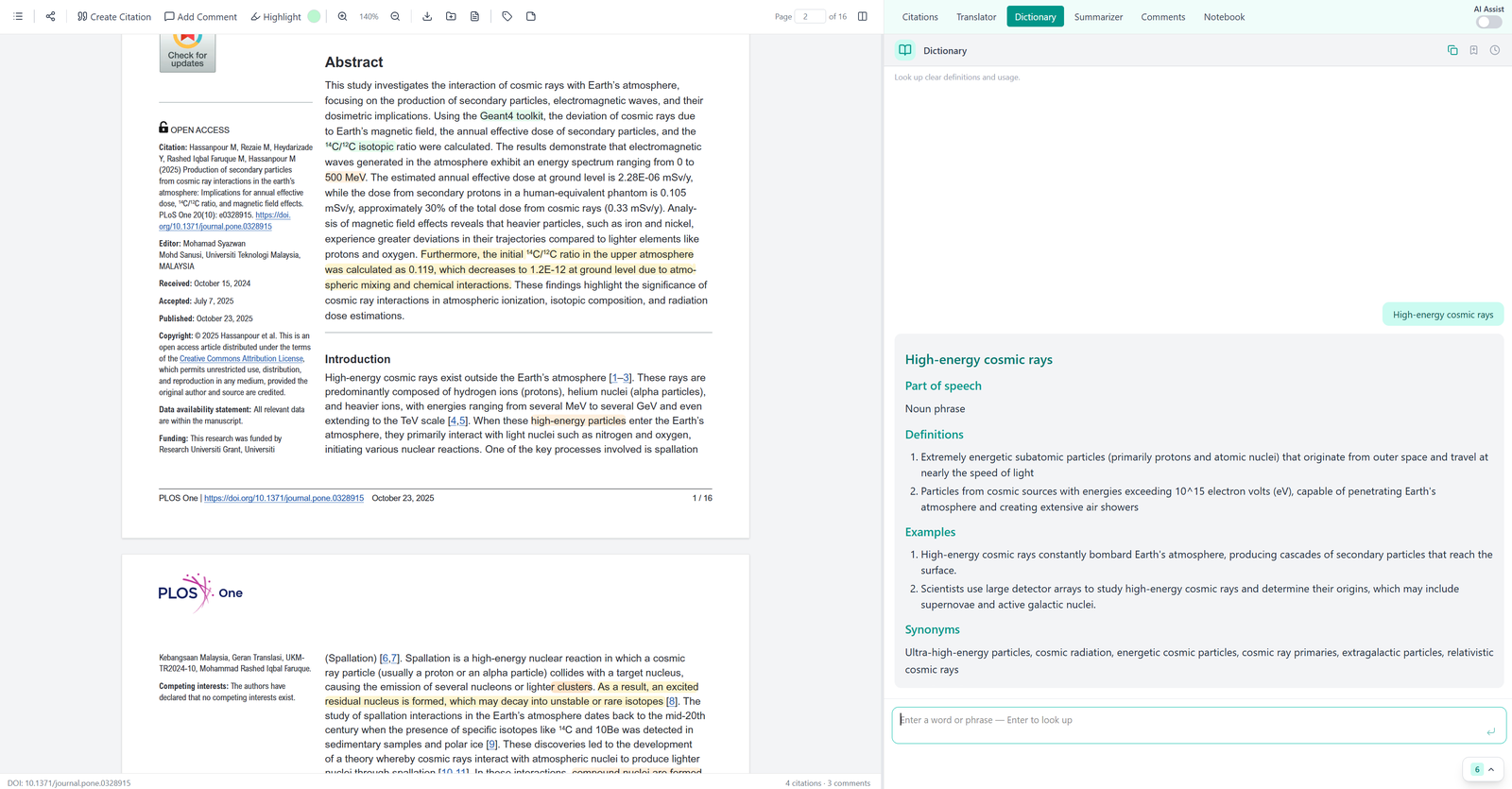Open the table of contents list icon
This screenshot has height=789, width=1512.
pyautogui.click(x=18, y=16)
